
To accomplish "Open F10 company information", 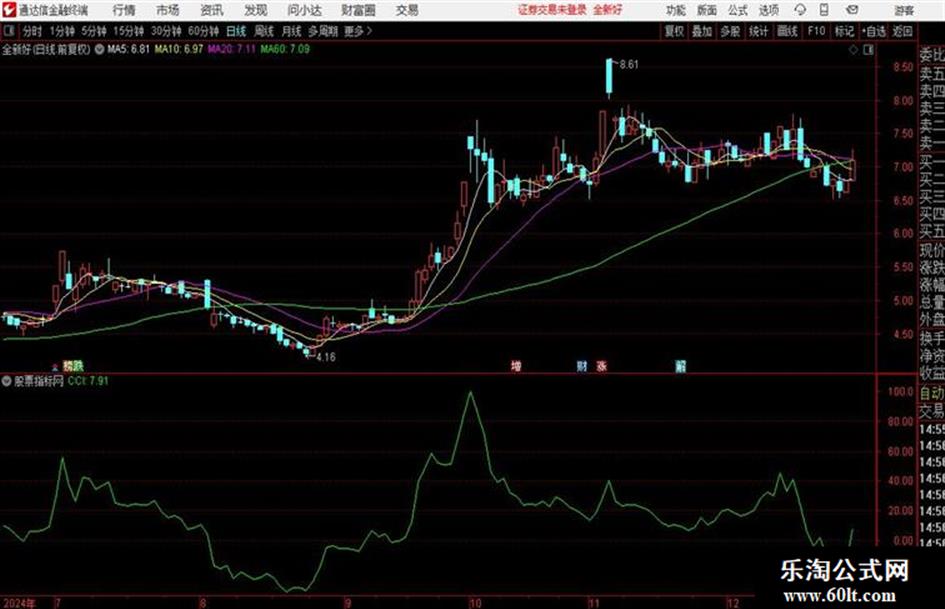I will coord(816,31).
